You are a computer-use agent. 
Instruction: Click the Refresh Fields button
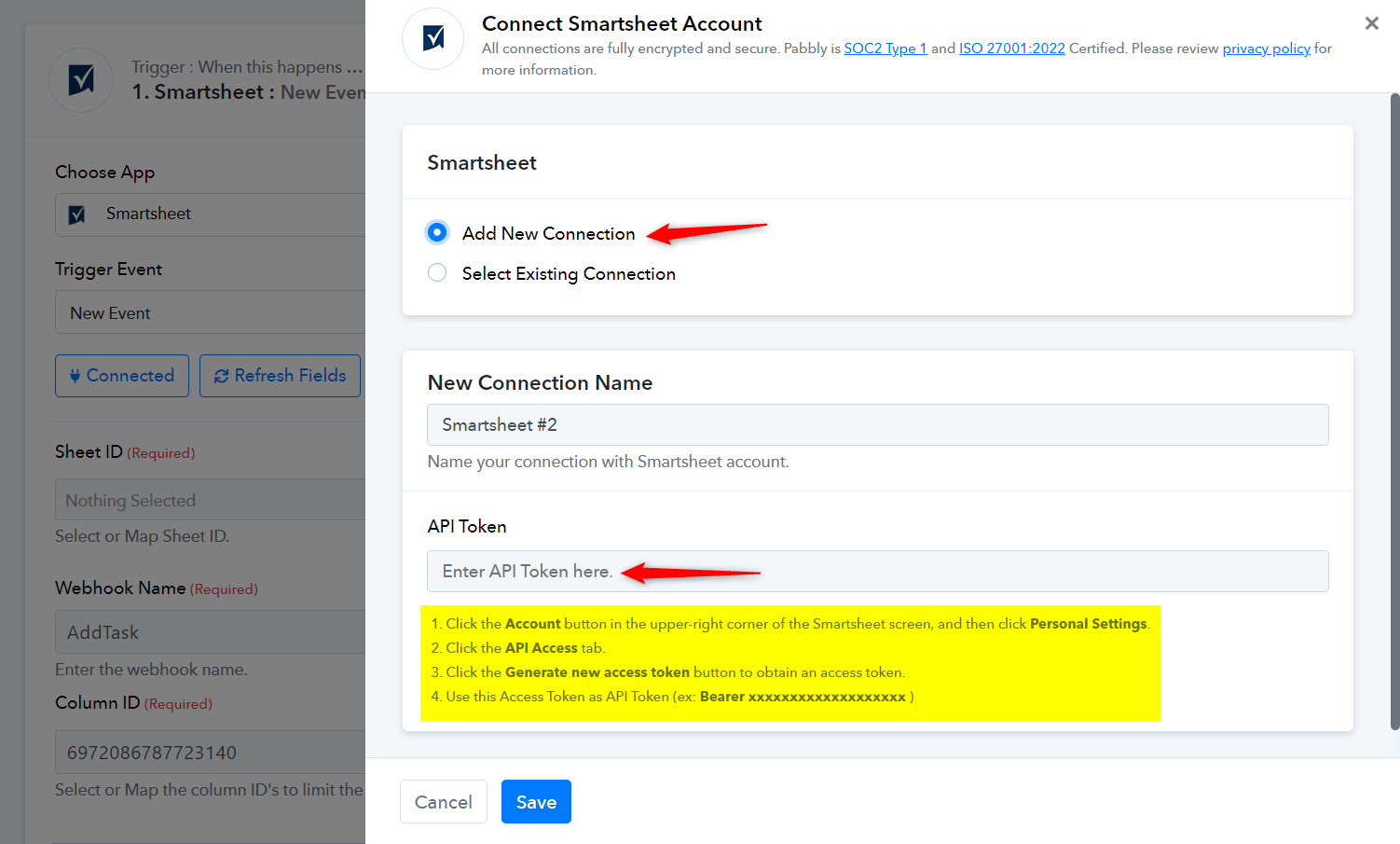click(x=280, y=376)
